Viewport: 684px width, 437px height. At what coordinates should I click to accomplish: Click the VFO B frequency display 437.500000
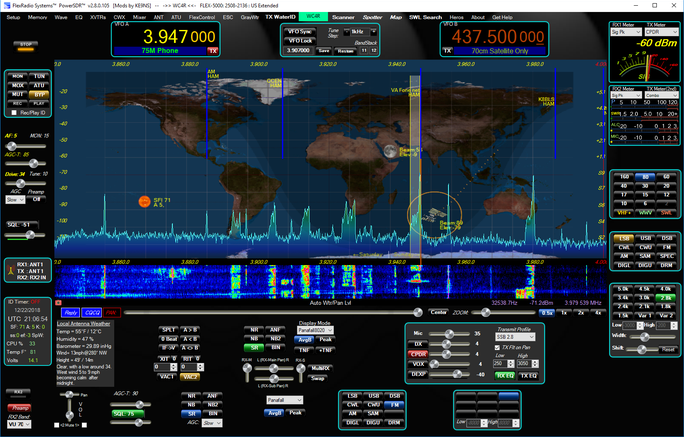[498, 37]
